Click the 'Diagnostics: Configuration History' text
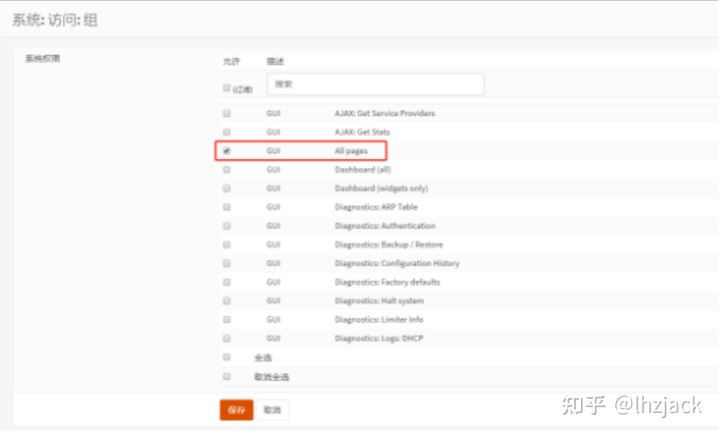Image resolution: width=720 pixels, height=438 pixels. tap(397, 264)
